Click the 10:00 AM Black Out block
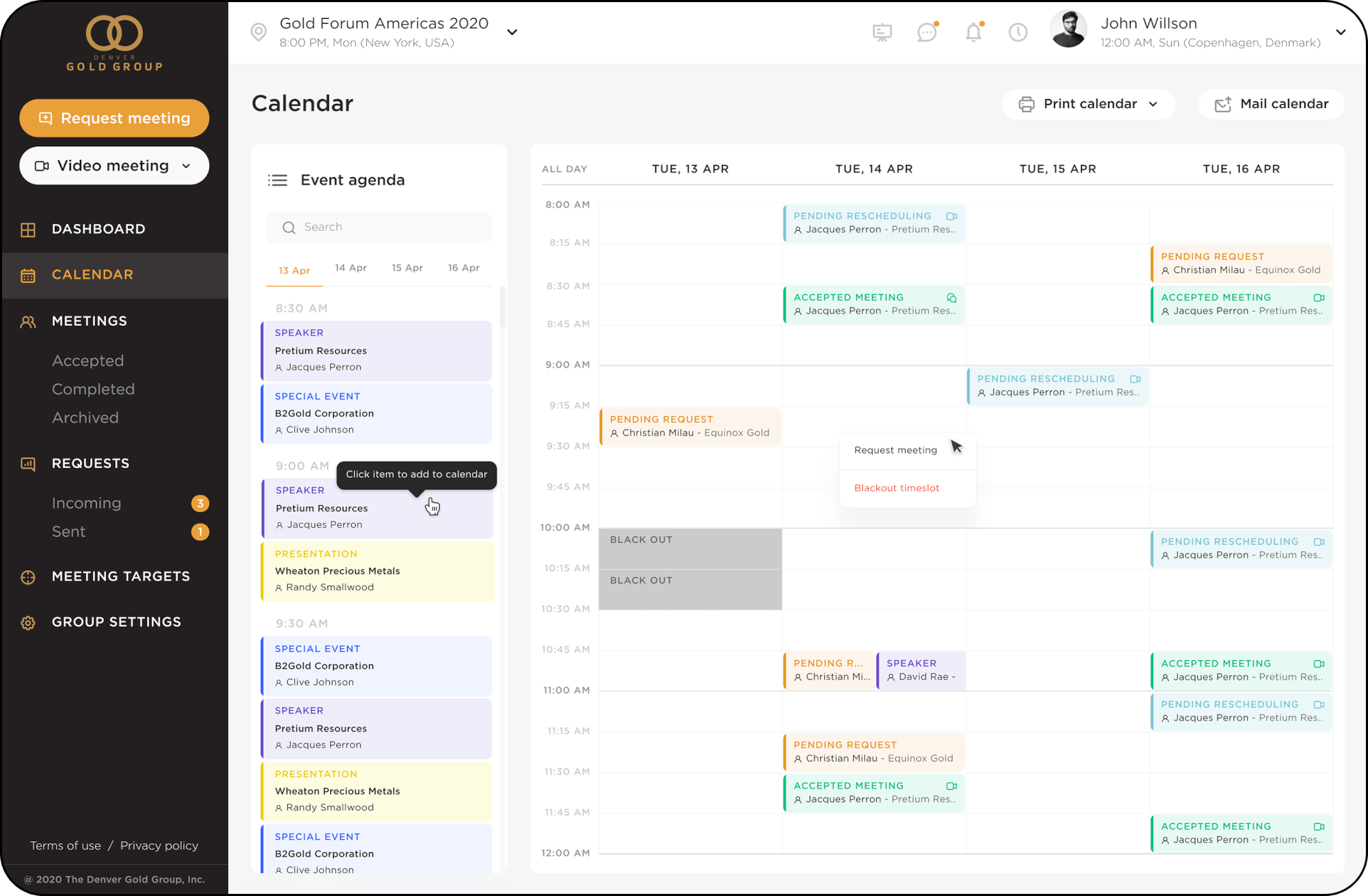Screen dimensions: 1368x896 690,549
